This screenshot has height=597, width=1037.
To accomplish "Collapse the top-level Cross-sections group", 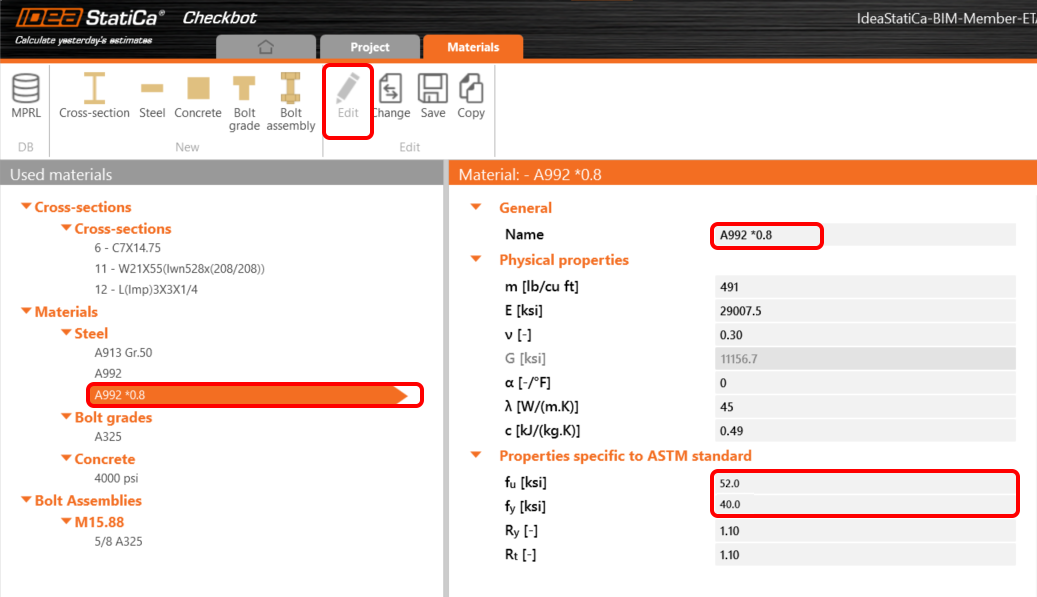I will click(26, 206).
